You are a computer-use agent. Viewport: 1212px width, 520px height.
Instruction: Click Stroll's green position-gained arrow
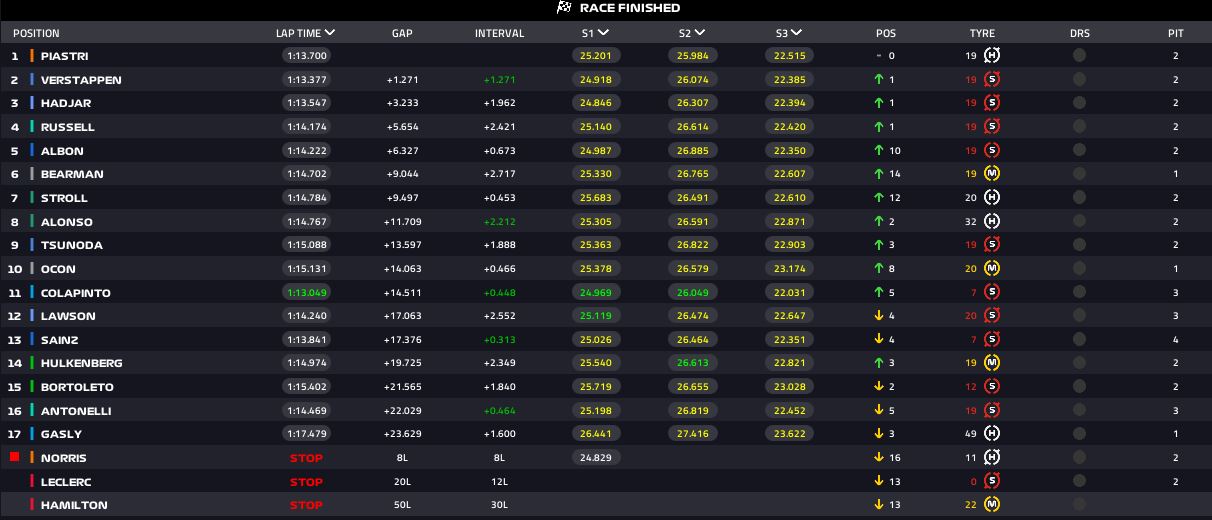coord(878,198)
